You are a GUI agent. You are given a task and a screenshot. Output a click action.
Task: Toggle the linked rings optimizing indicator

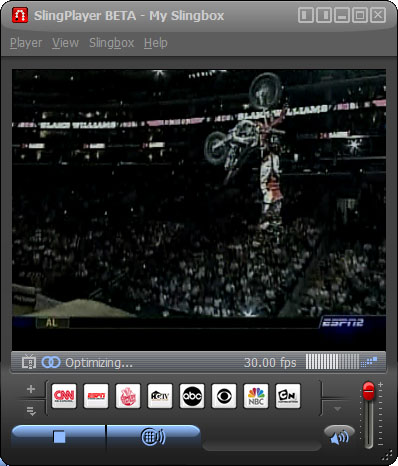(51, 362)
